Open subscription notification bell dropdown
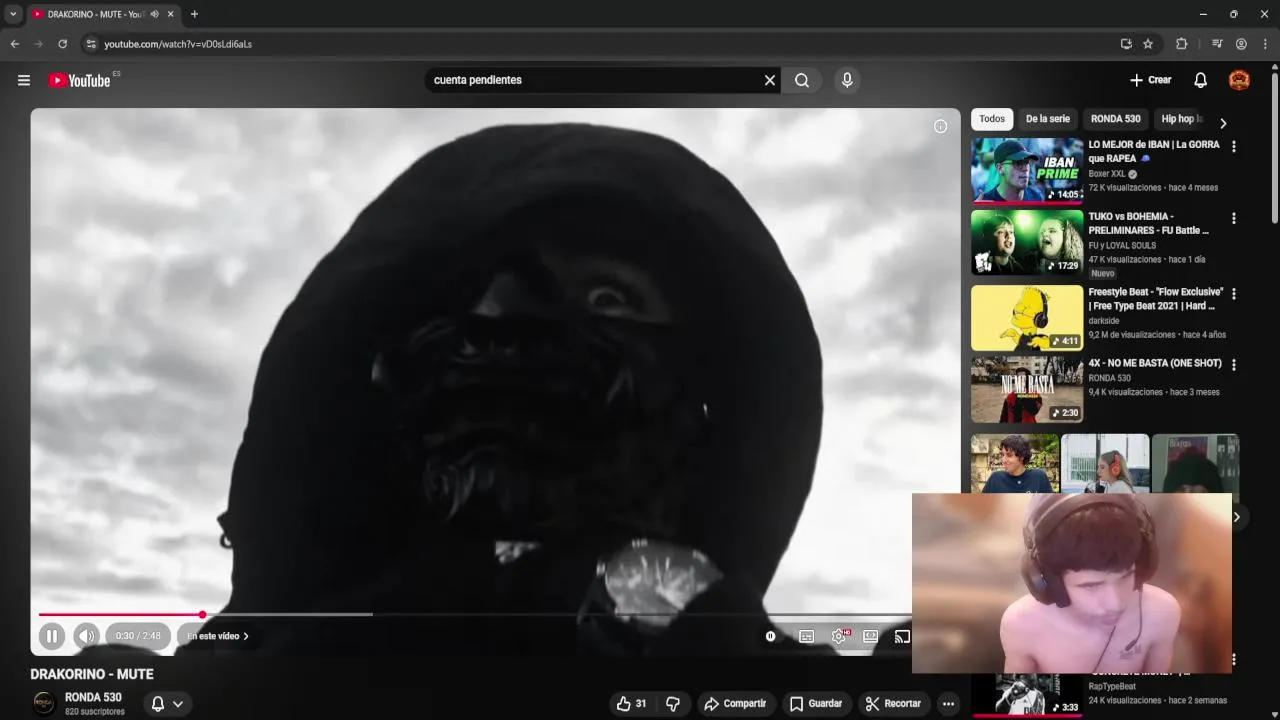This screenshot has width=1280, height=720. [167, 704]
